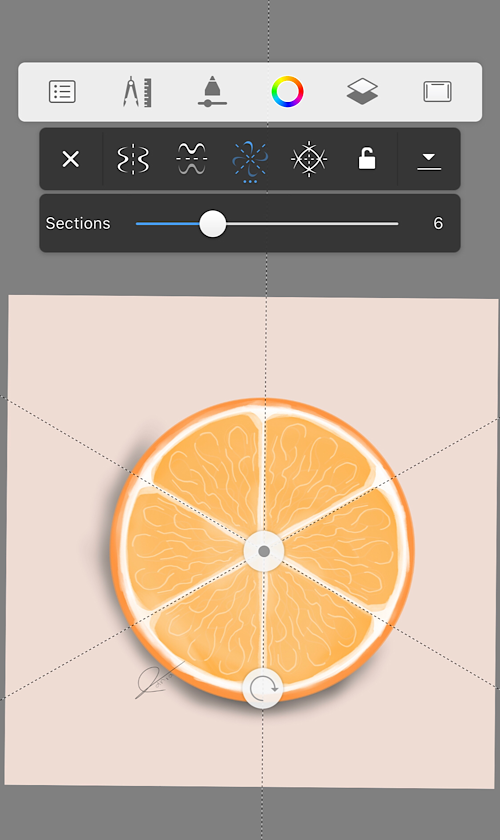Image resolution: width=500 pixels, height=840 pixels.
Task: Select vertical mirror symmetry mode
Action: click(133, 159)
